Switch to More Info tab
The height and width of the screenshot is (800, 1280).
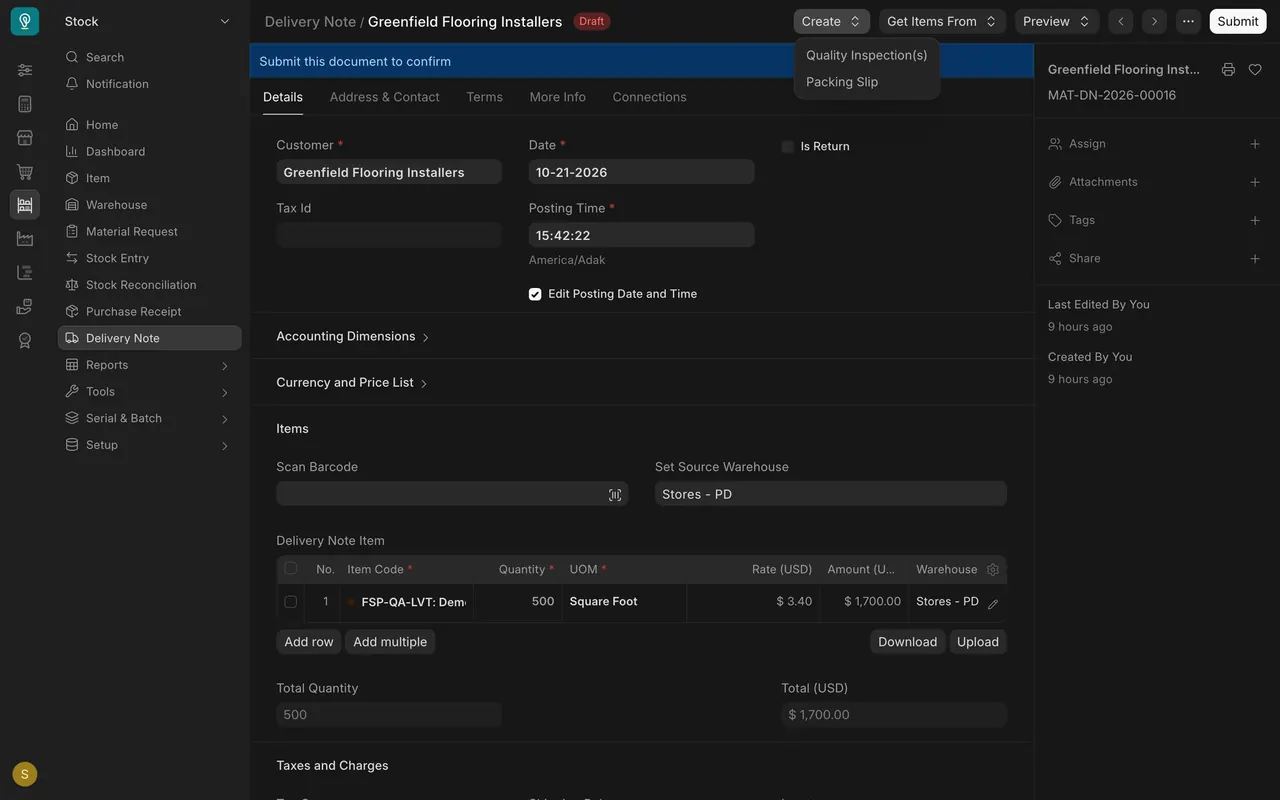558,97
